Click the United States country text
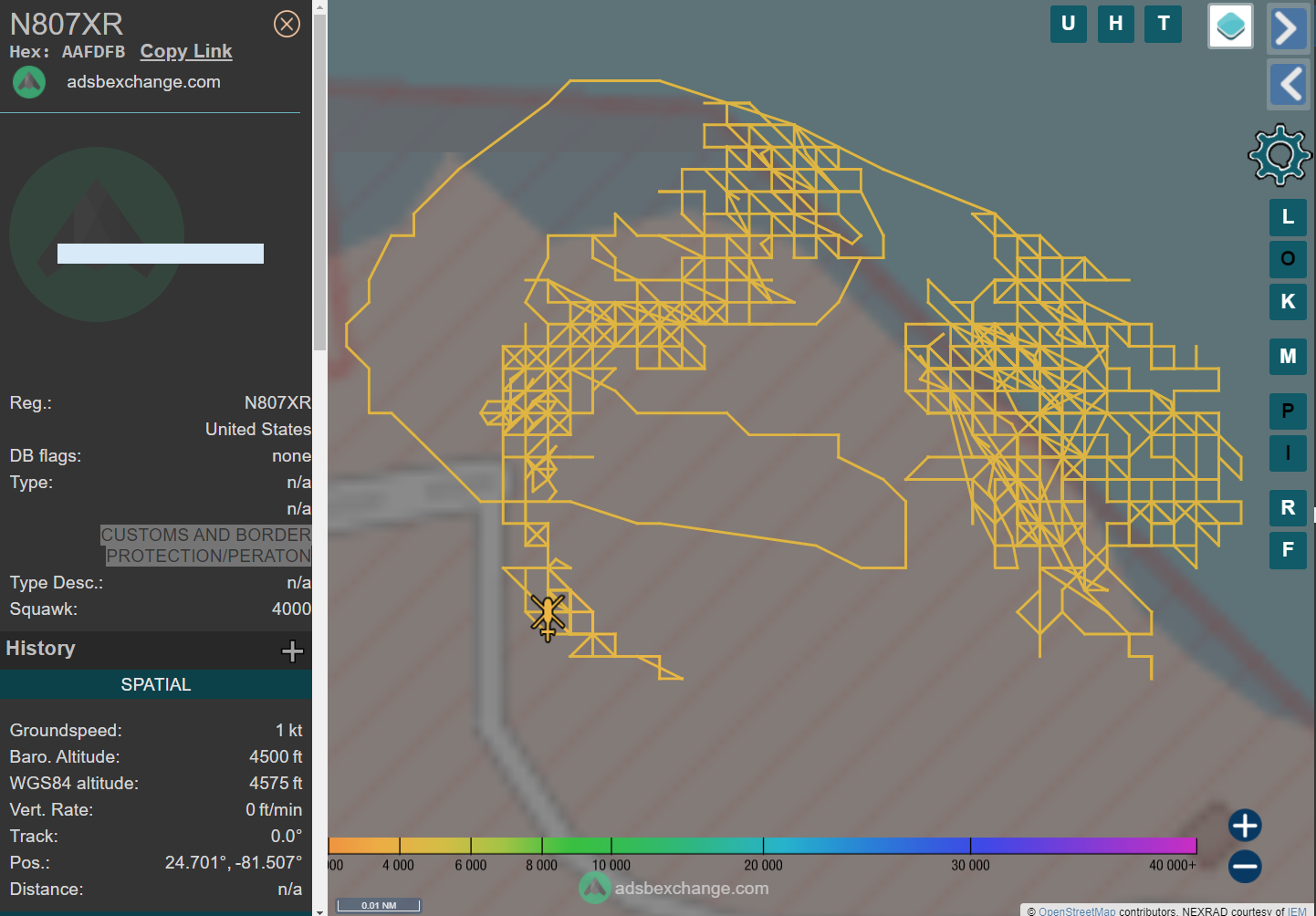This screenshot has height=916, width=1316. pyautogui.click(x=258, y=429)
